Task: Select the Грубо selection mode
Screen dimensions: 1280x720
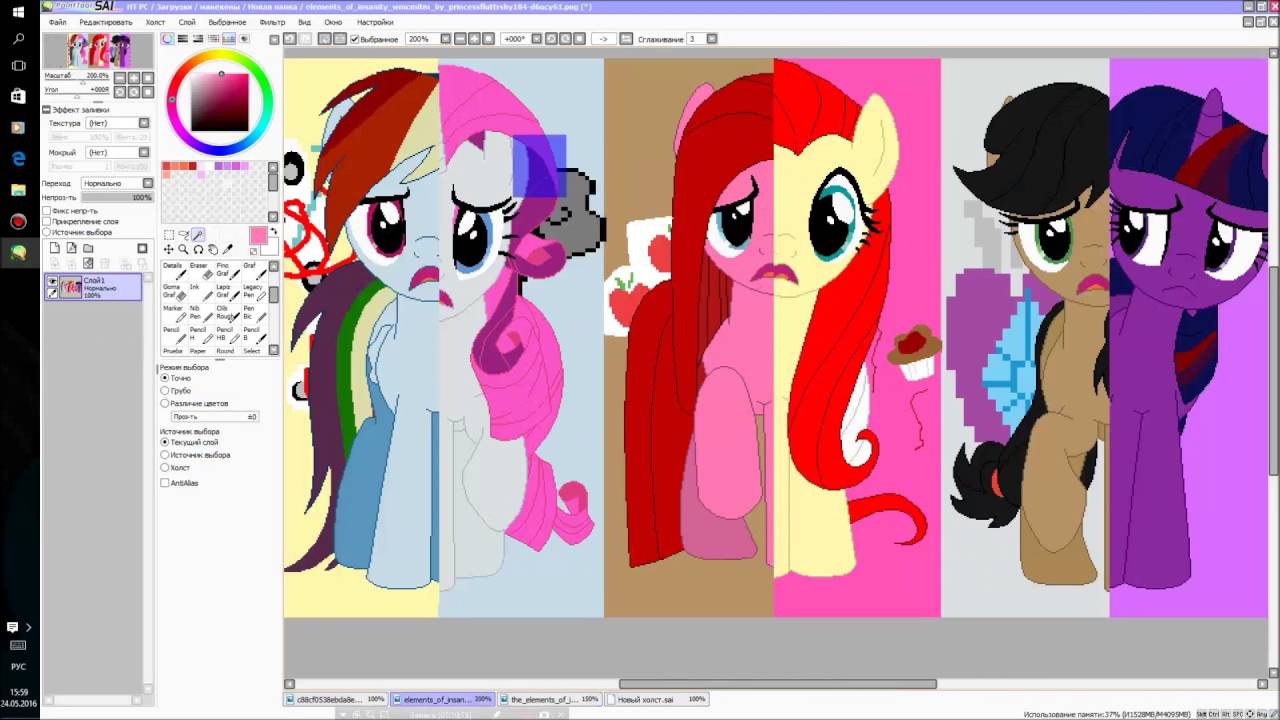Action: point(165,391)
